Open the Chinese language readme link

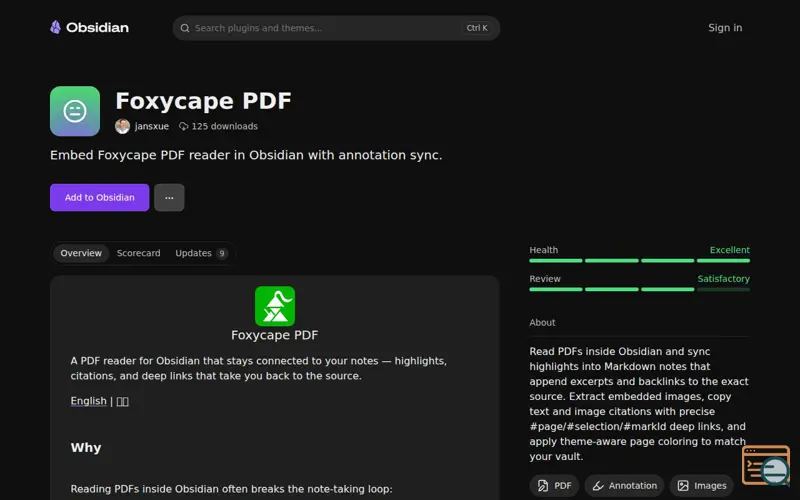pyautogui.click(x=122, y=402)
